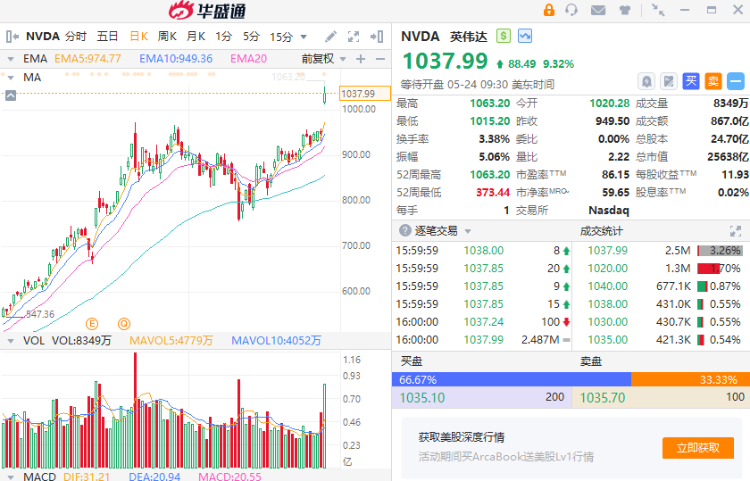Zoom out chart with minus icon
Screen dimensions: 750x481
pyautogui.click(x=380, y=59)
